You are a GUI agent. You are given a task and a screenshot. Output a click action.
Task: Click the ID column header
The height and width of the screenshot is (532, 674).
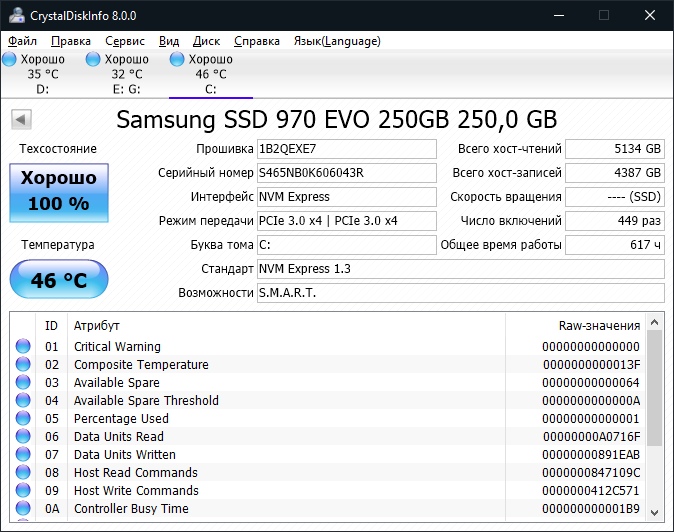point(51,326)
